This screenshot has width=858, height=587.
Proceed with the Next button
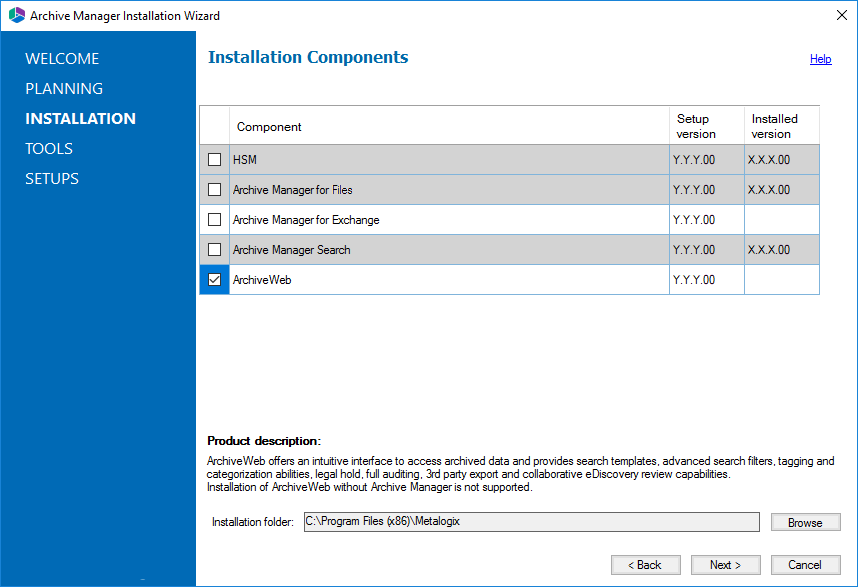pos(726,565)
